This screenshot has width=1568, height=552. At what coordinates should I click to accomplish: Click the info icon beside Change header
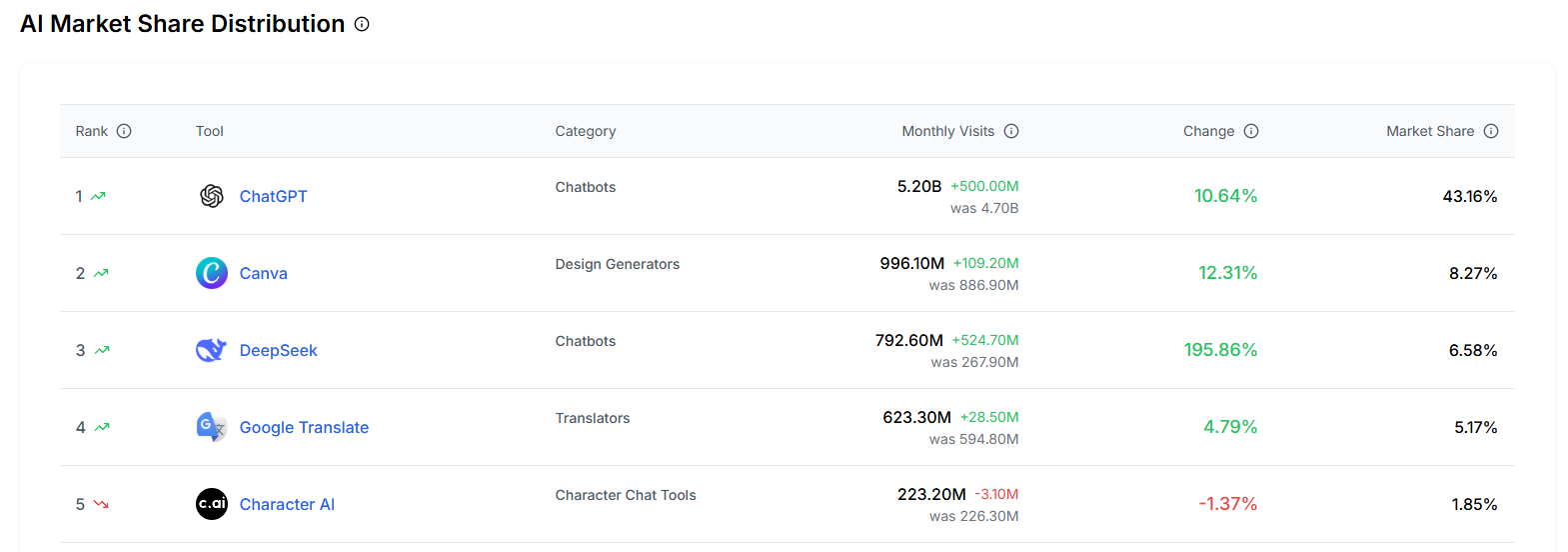(1251, 131)
